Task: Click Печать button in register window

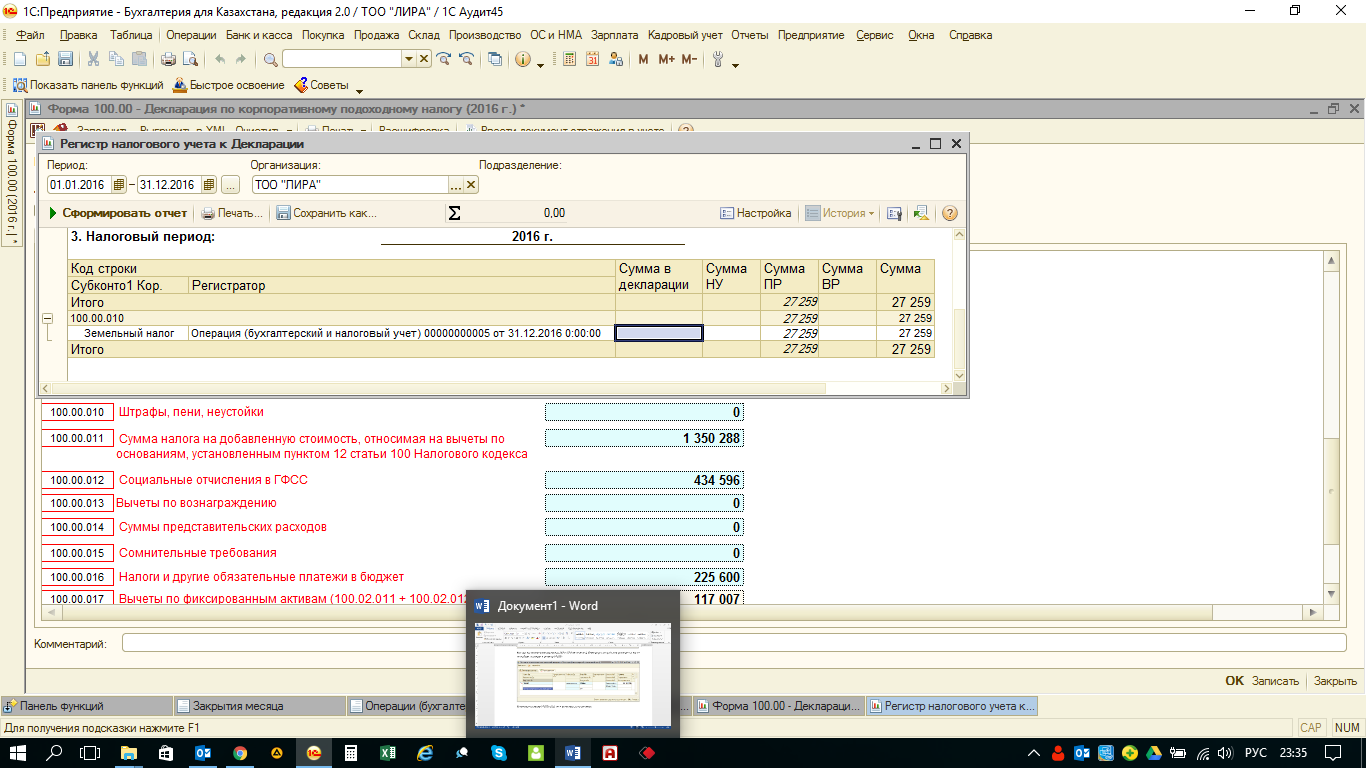Action: tap(232, 213)
